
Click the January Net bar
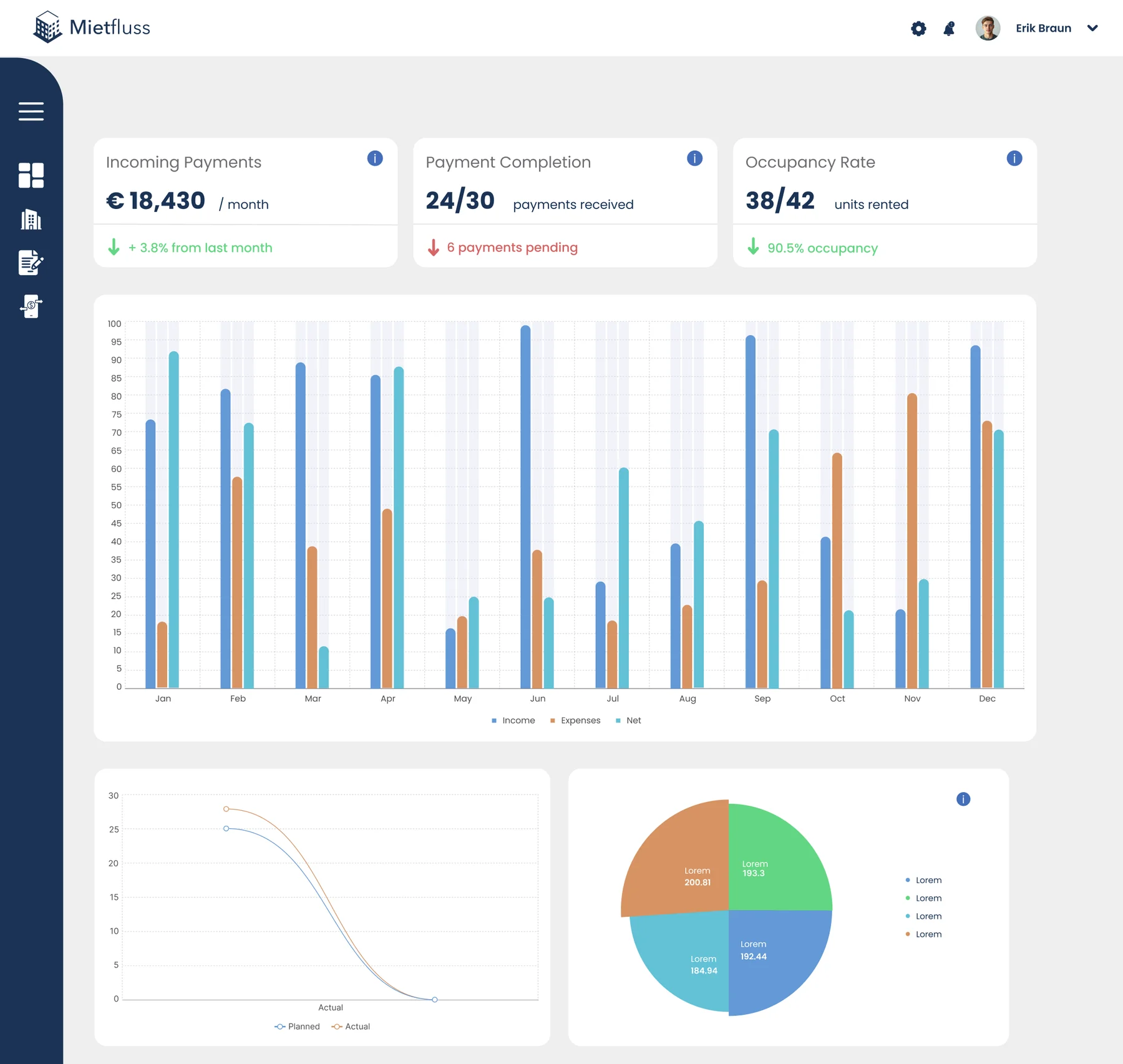point(174,520)
